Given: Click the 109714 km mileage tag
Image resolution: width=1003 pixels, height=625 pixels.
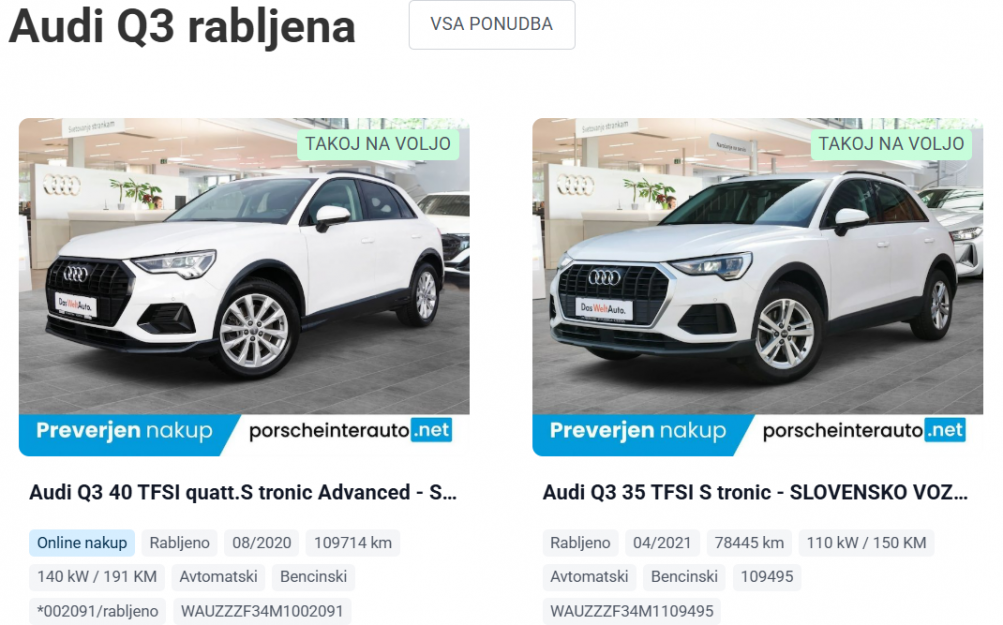Looking at the screenshot, I should click(353, 542).
